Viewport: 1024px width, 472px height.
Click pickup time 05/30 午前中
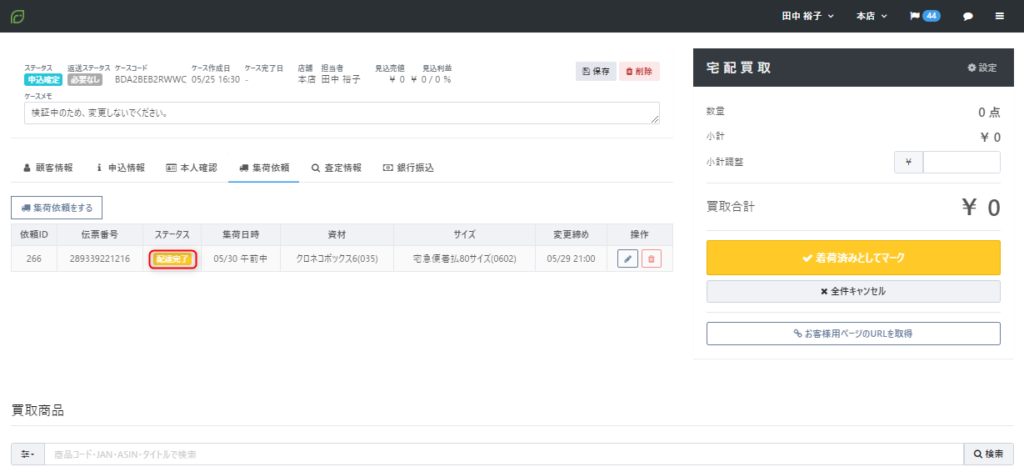point(240,259)
